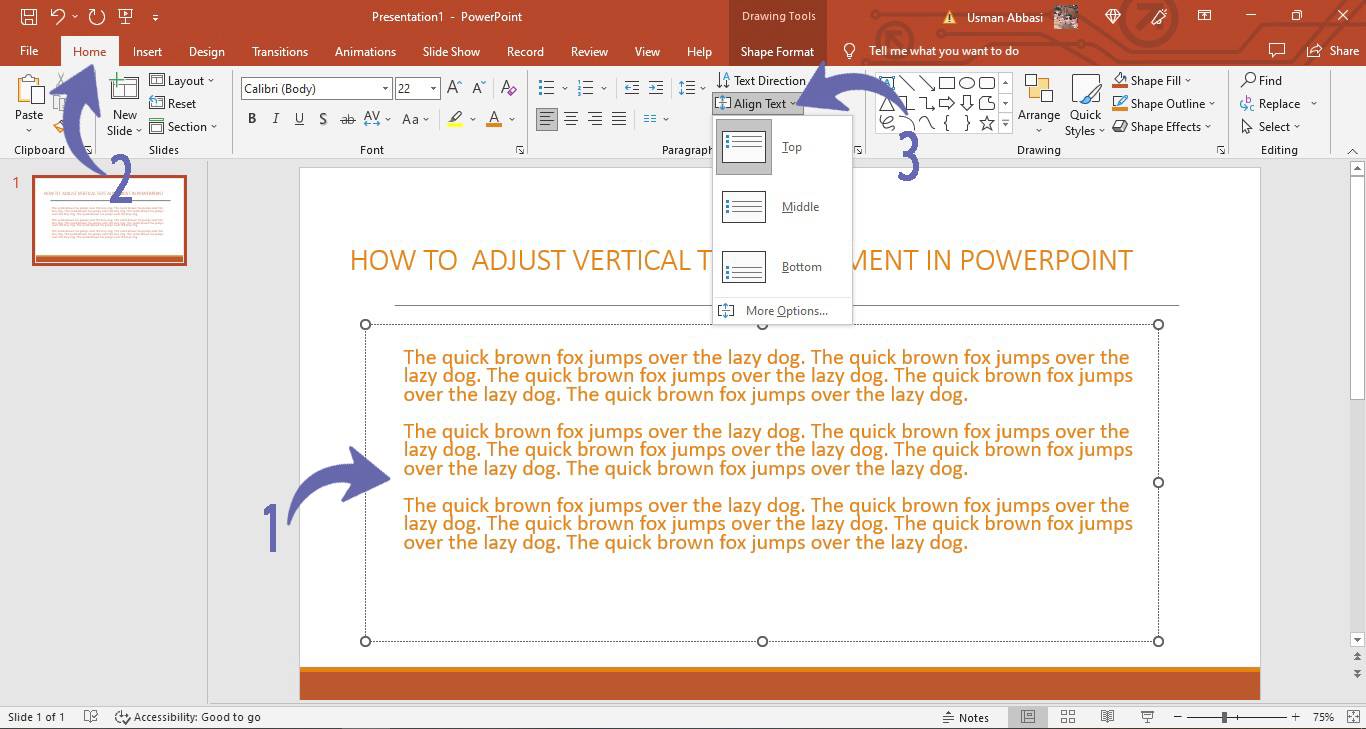
Task: Start slideshow from beginning icon in title bar
Action: coord(125,16)
